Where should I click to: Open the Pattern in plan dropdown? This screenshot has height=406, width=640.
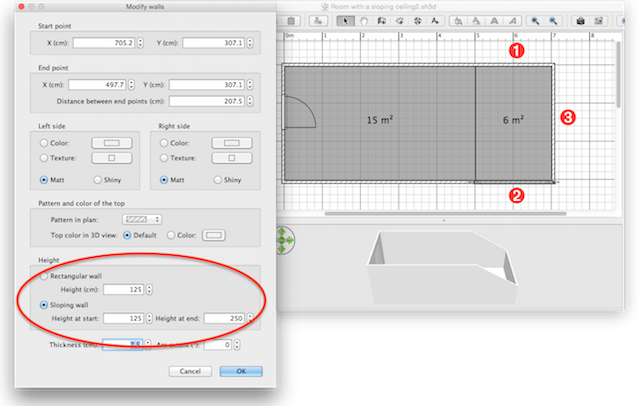pos(141,219)
